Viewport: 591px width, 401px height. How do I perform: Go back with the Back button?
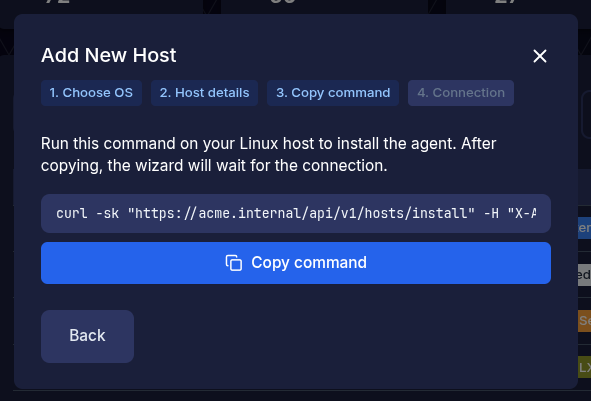pyautogui.click(x=87, y=336)
